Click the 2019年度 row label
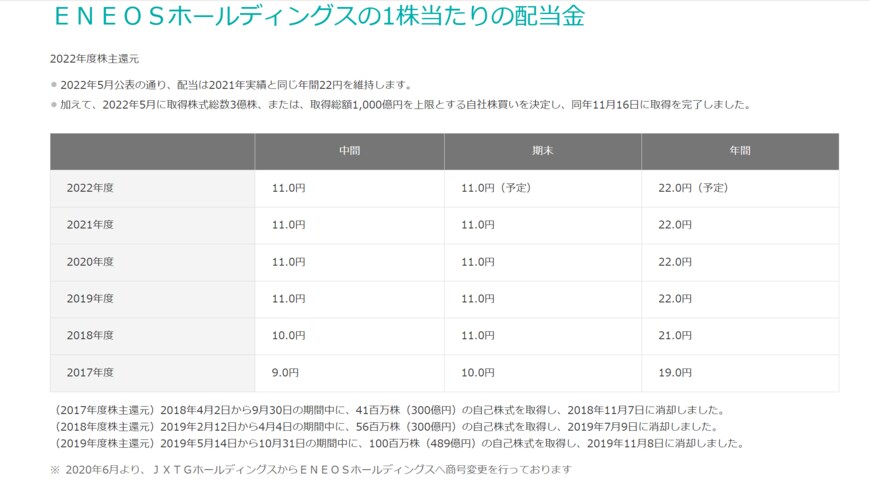Image resolution: width=870 pixels, height=502 pixels. pos(90,299)
